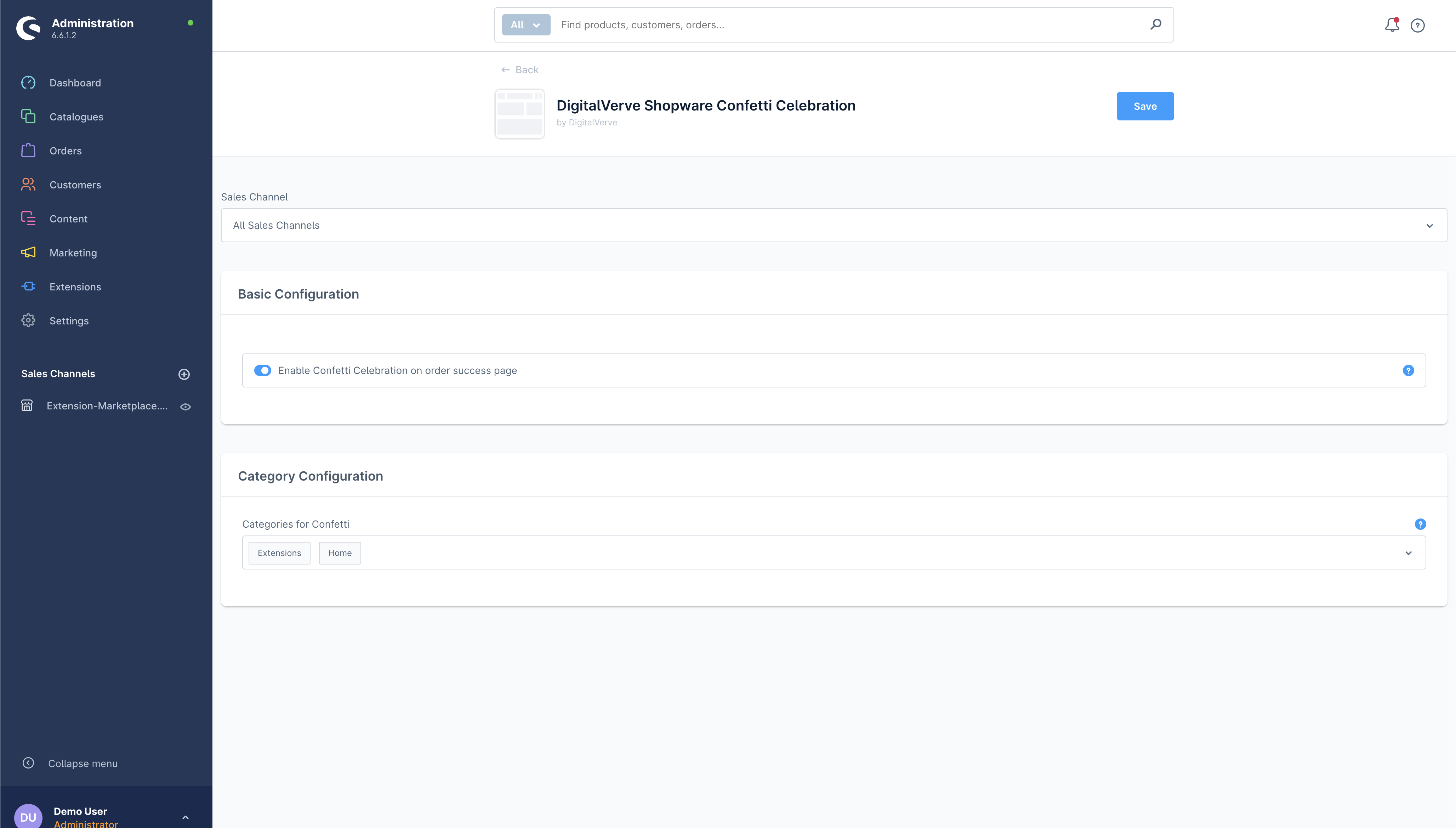Screen dimensions: 1456x828
Task: Toggle Enable Confetti Celebration switch
Action: [262, 371]
